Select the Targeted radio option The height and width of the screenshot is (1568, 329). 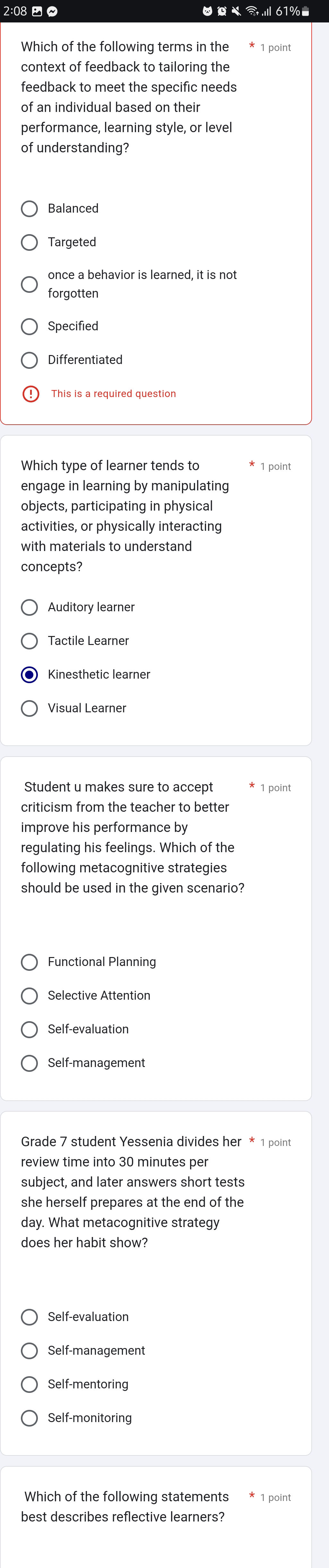pos(29,242)
